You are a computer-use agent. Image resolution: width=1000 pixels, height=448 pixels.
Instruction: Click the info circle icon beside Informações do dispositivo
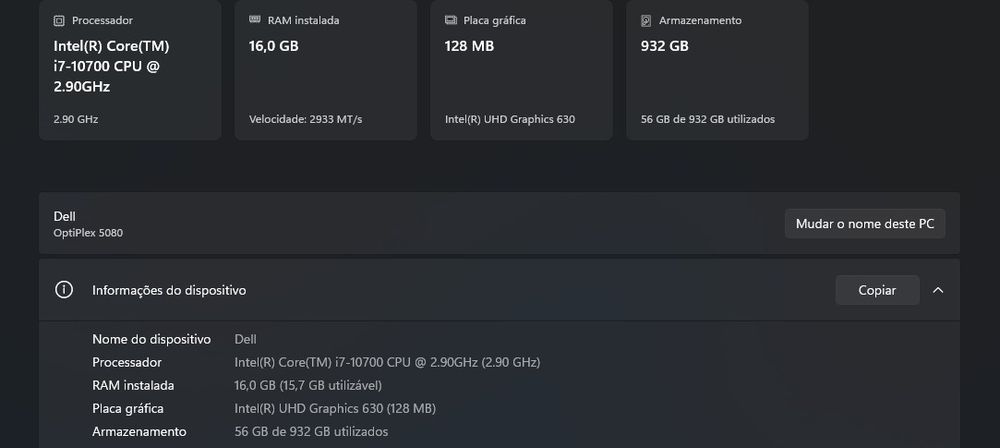(63, 290)
